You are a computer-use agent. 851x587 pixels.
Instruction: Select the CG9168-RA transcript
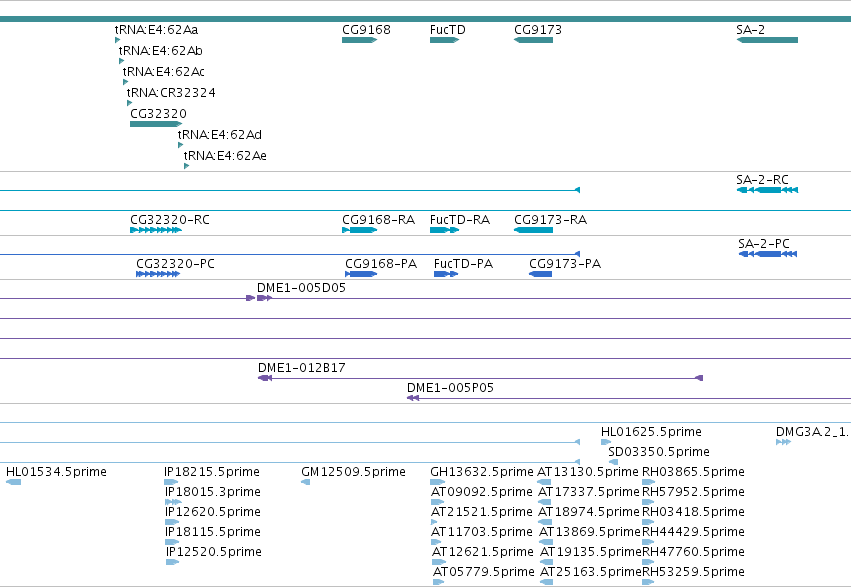pos(359,230)
